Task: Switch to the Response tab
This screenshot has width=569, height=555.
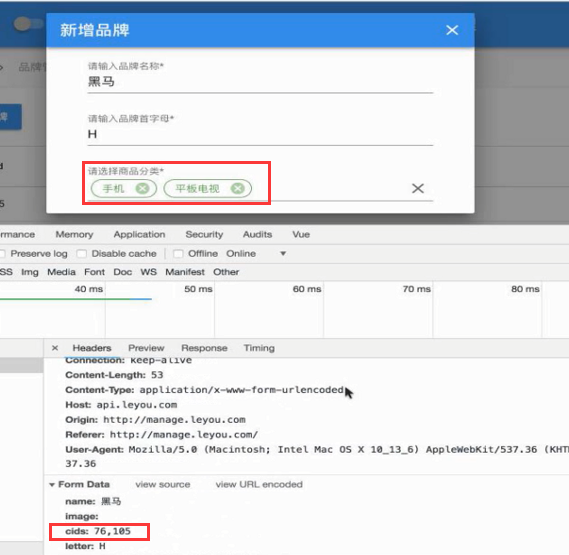Action: point(204,348)
